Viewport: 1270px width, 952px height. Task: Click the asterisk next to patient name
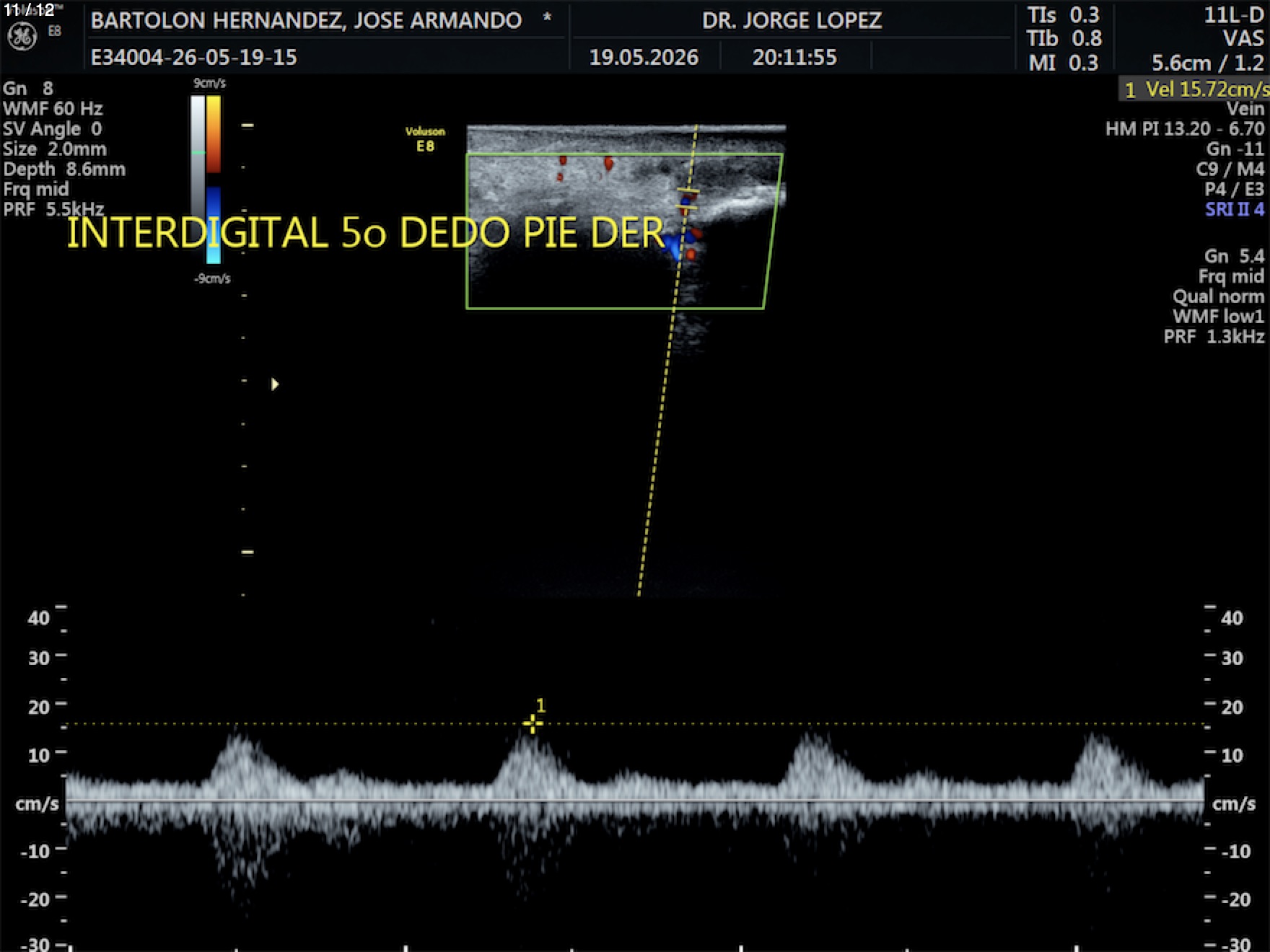547,17
